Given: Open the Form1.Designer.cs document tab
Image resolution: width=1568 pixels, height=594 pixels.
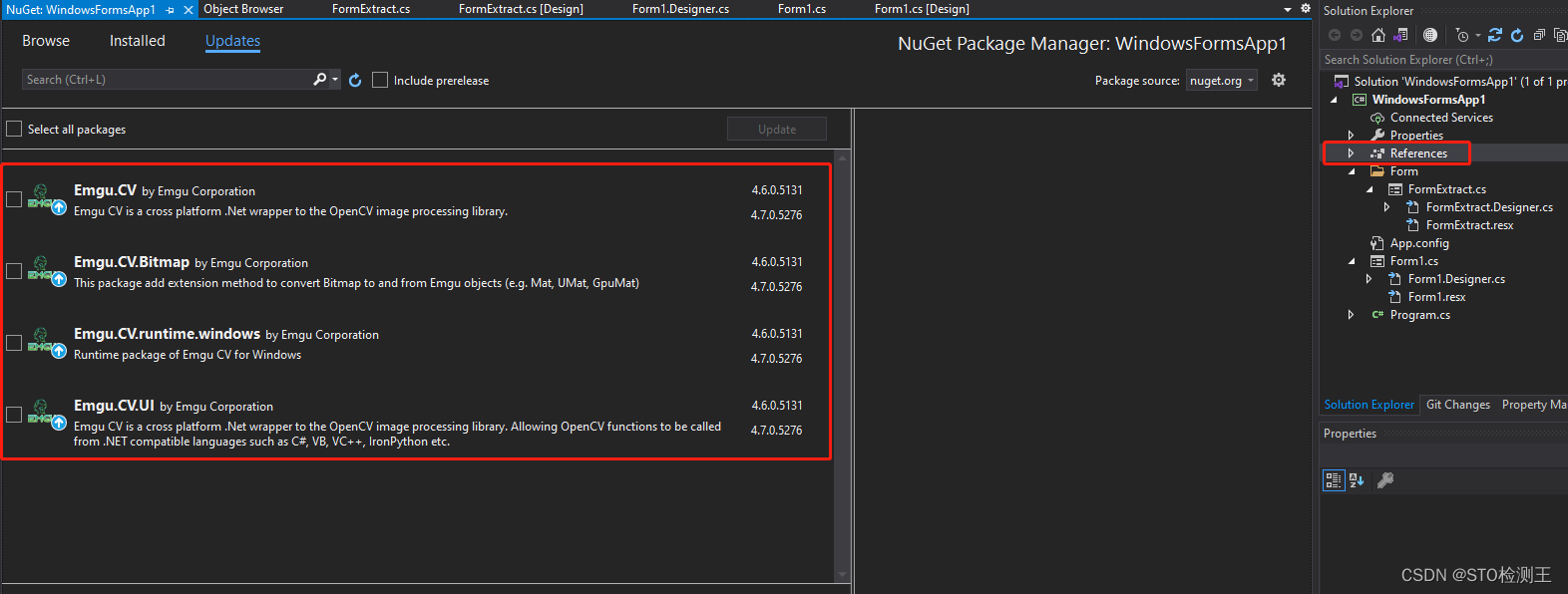Looking at the screenshot, I should [680, 9].
